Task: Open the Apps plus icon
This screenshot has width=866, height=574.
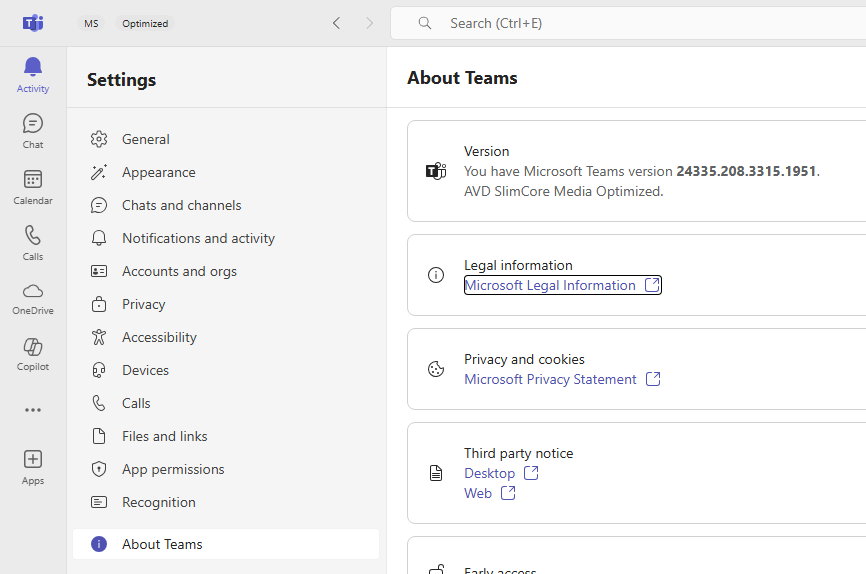Action: point(33,465)
